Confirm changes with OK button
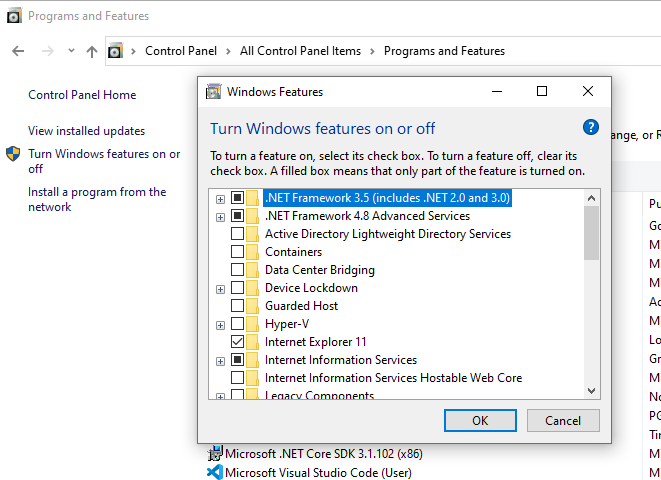Screen dimensions: 661x480 480,421
